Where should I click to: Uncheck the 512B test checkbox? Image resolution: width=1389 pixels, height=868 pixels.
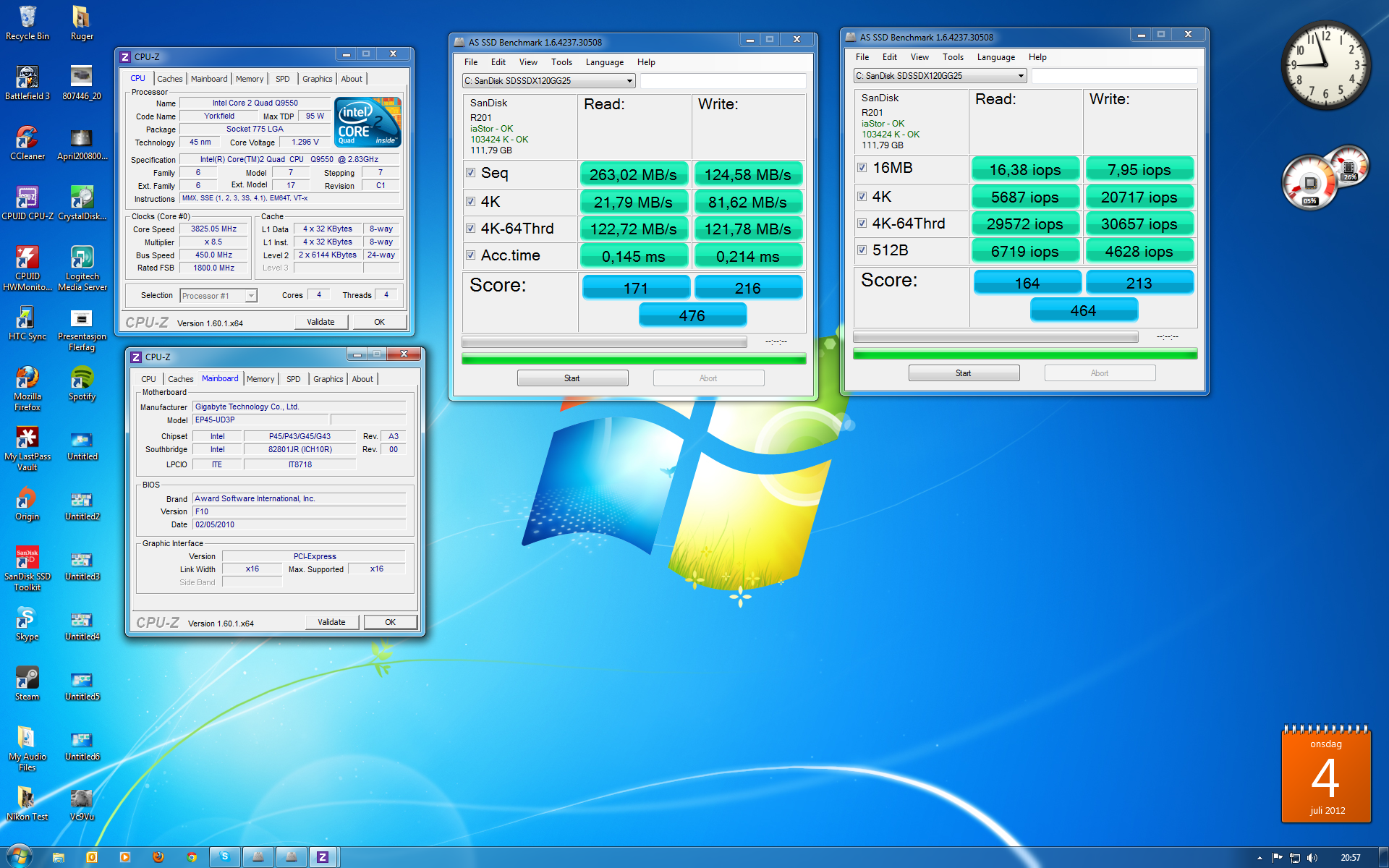click(x=862, y=250)
